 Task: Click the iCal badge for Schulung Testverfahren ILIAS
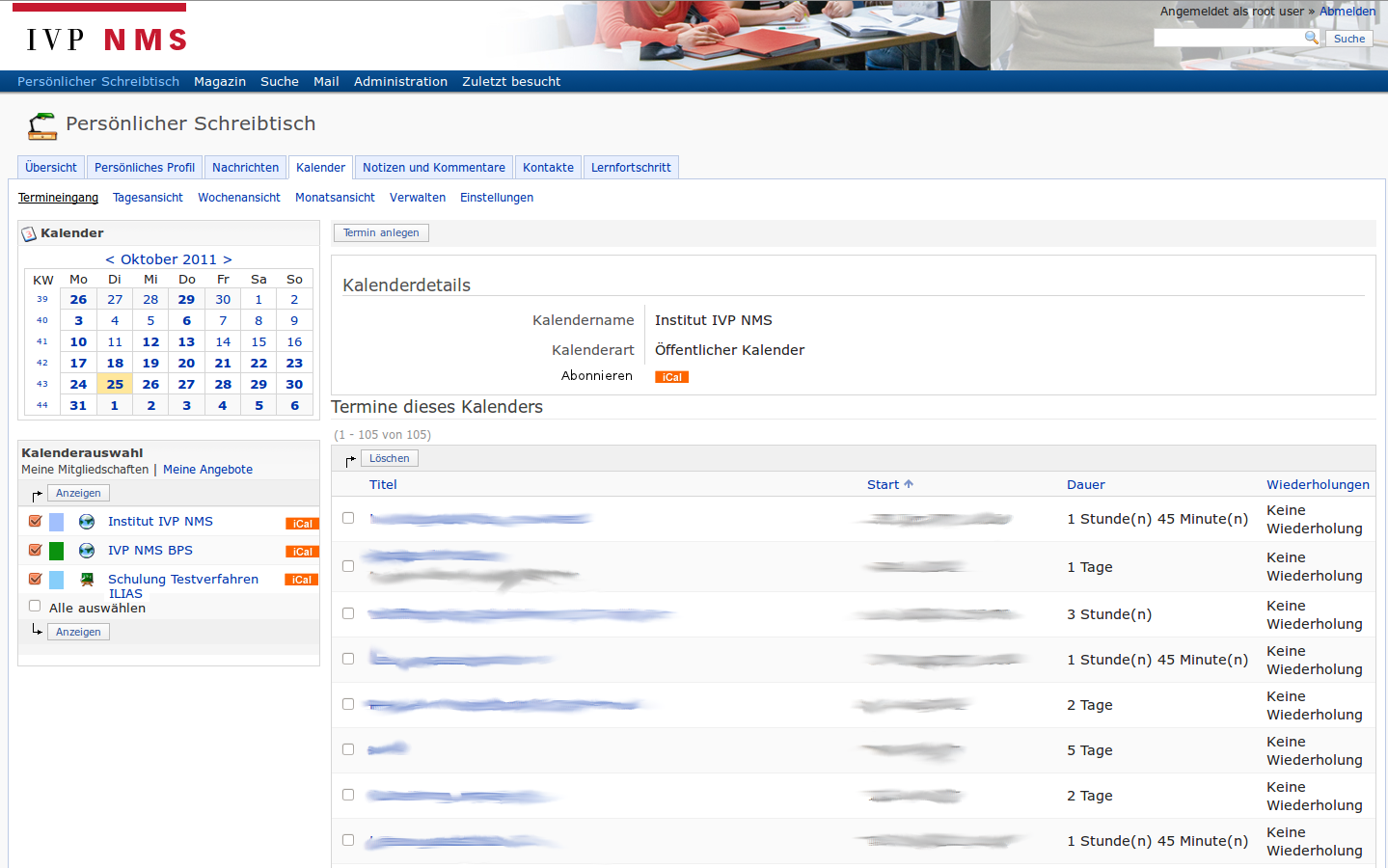302,580
